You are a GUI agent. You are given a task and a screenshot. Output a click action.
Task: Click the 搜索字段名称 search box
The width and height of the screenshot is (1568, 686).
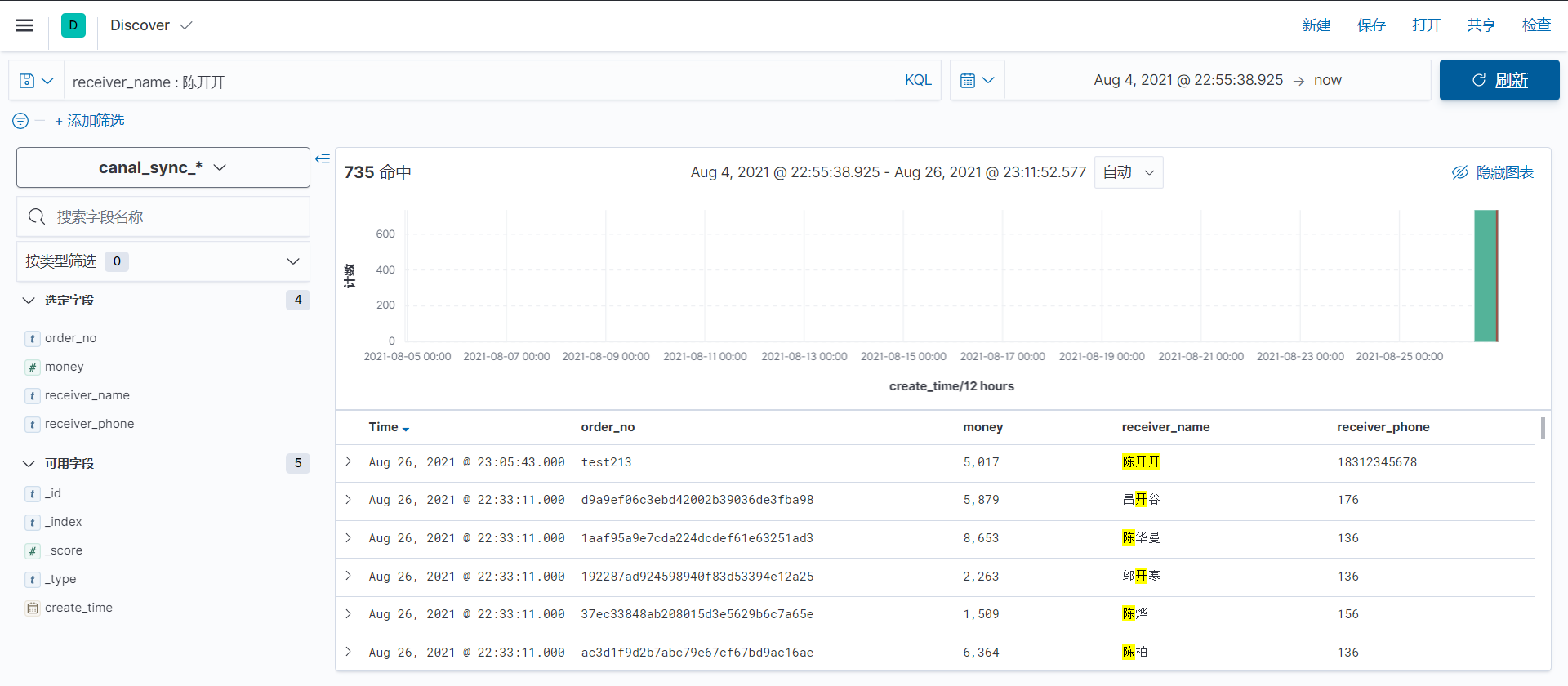click(163, 216)
